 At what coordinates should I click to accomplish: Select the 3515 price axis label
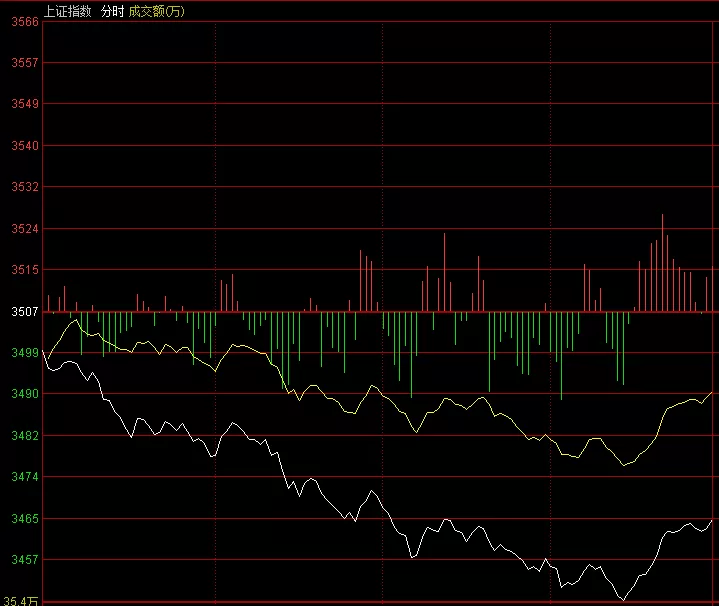pos(25,270)
